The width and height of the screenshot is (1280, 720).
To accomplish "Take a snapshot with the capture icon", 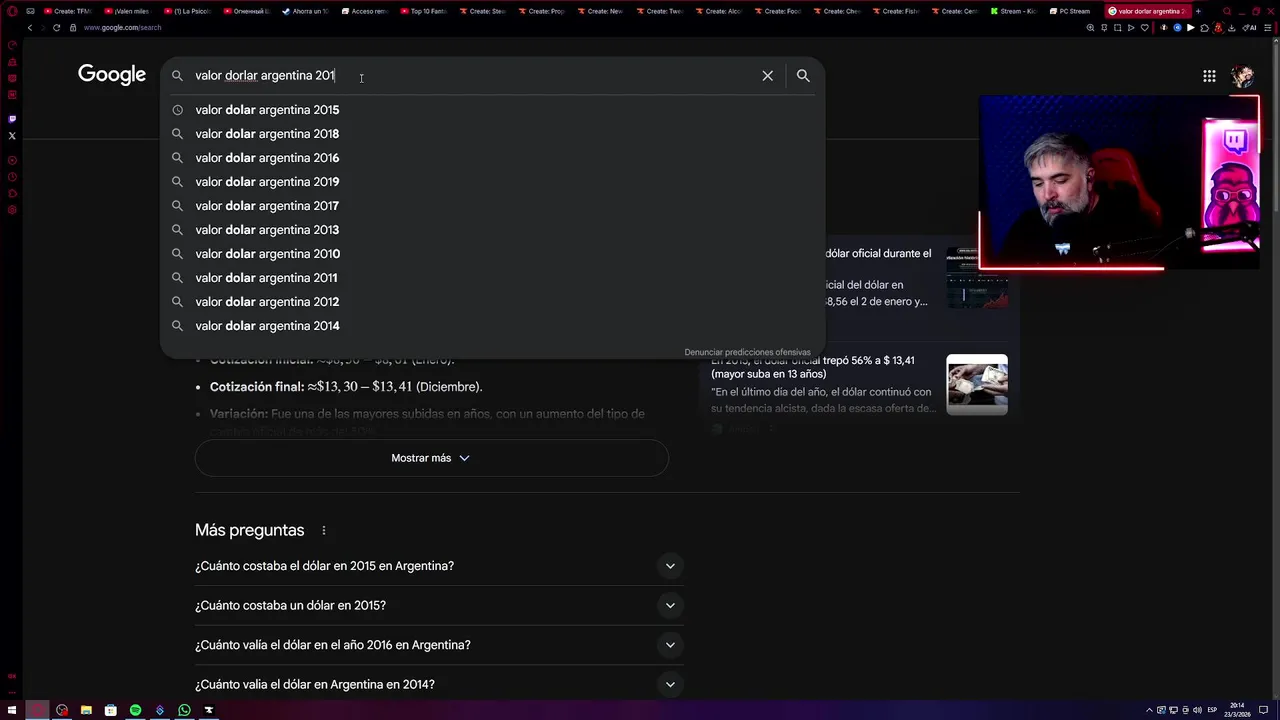I will click(x=1118, y=28).
